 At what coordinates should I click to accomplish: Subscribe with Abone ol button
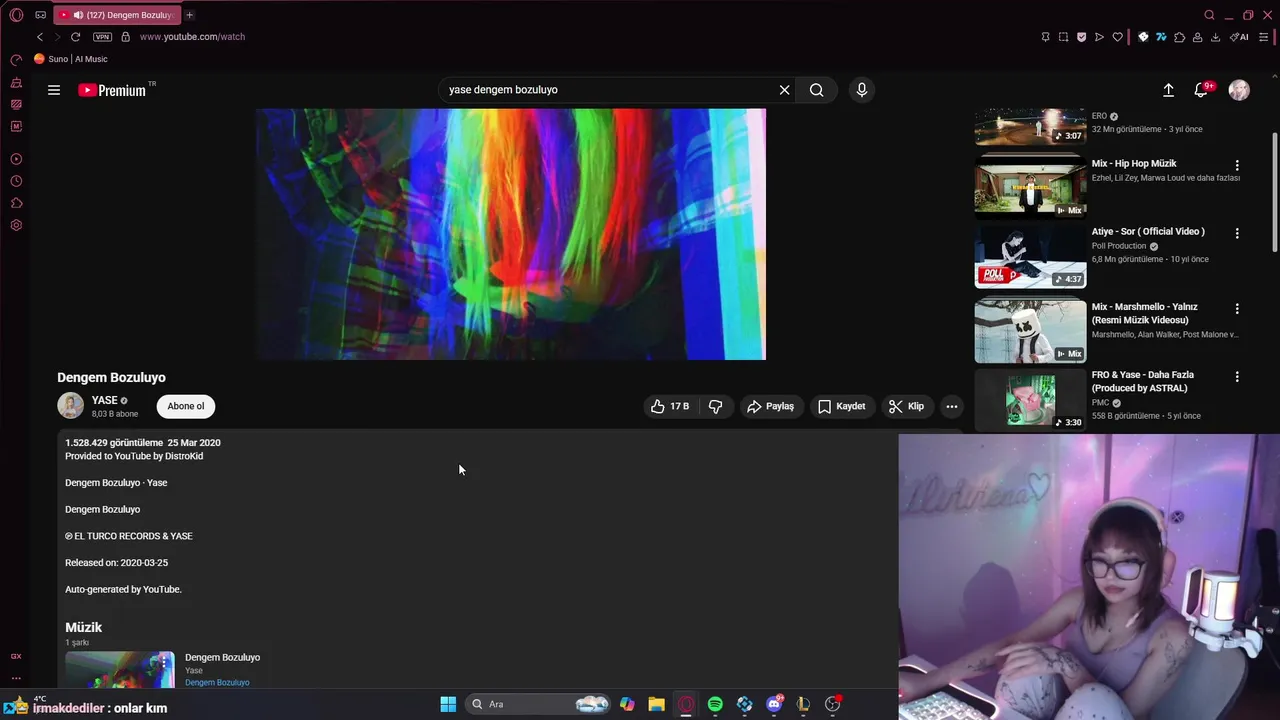tap(186, 406)
